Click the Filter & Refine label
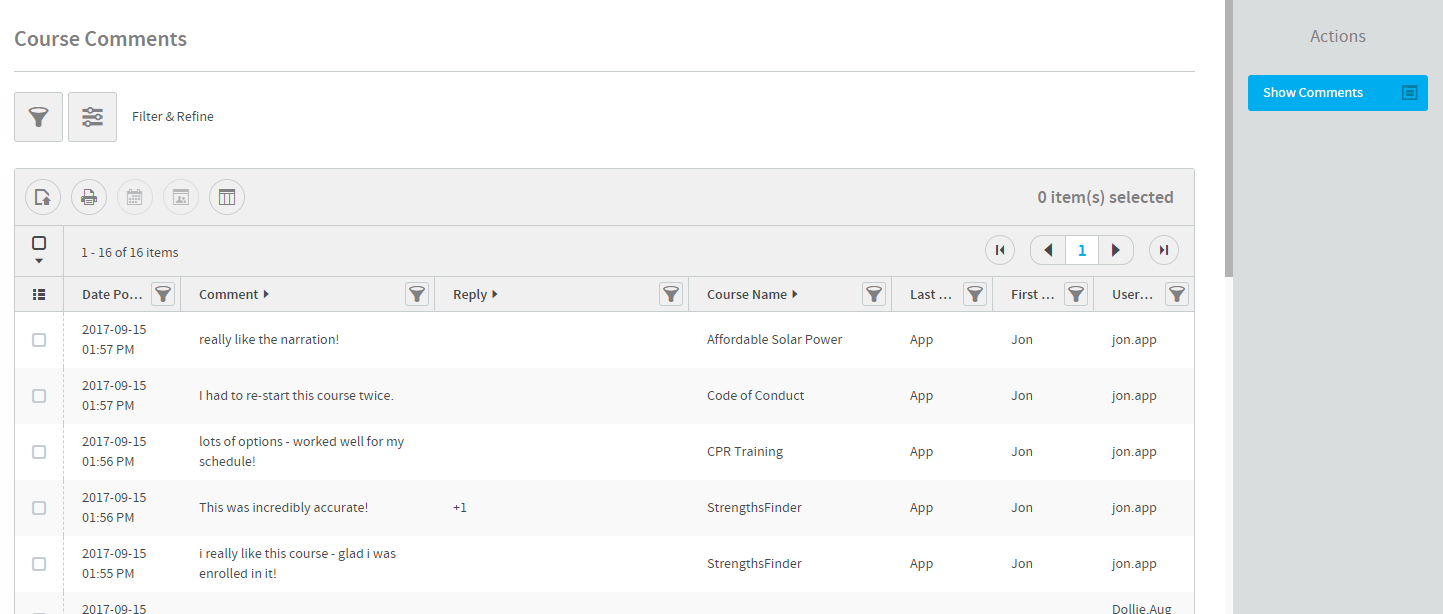 [x=173, y=117]
